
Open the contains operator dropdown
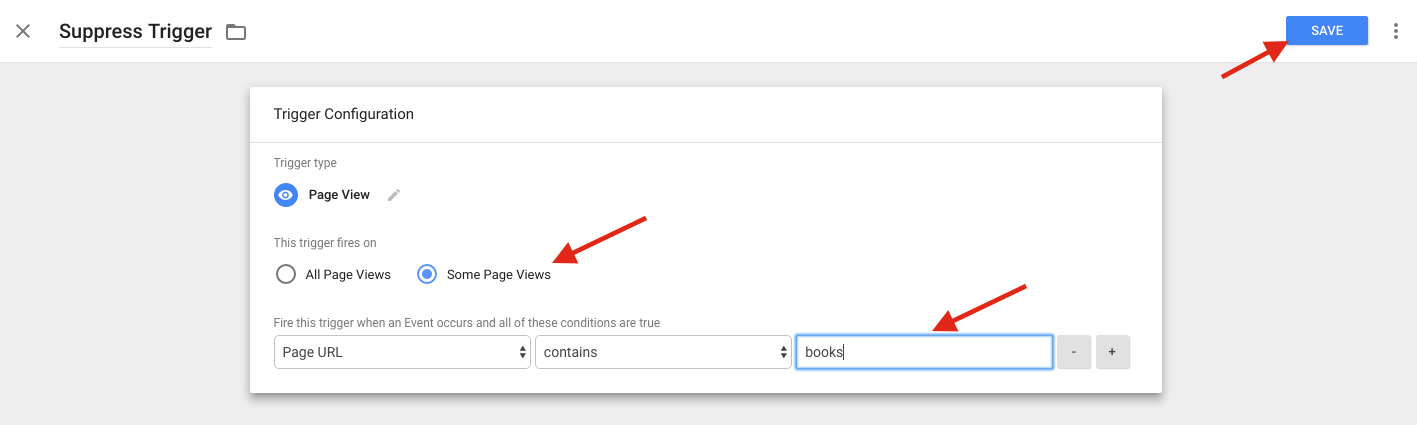pyautogui.click(x=663, y=352)
